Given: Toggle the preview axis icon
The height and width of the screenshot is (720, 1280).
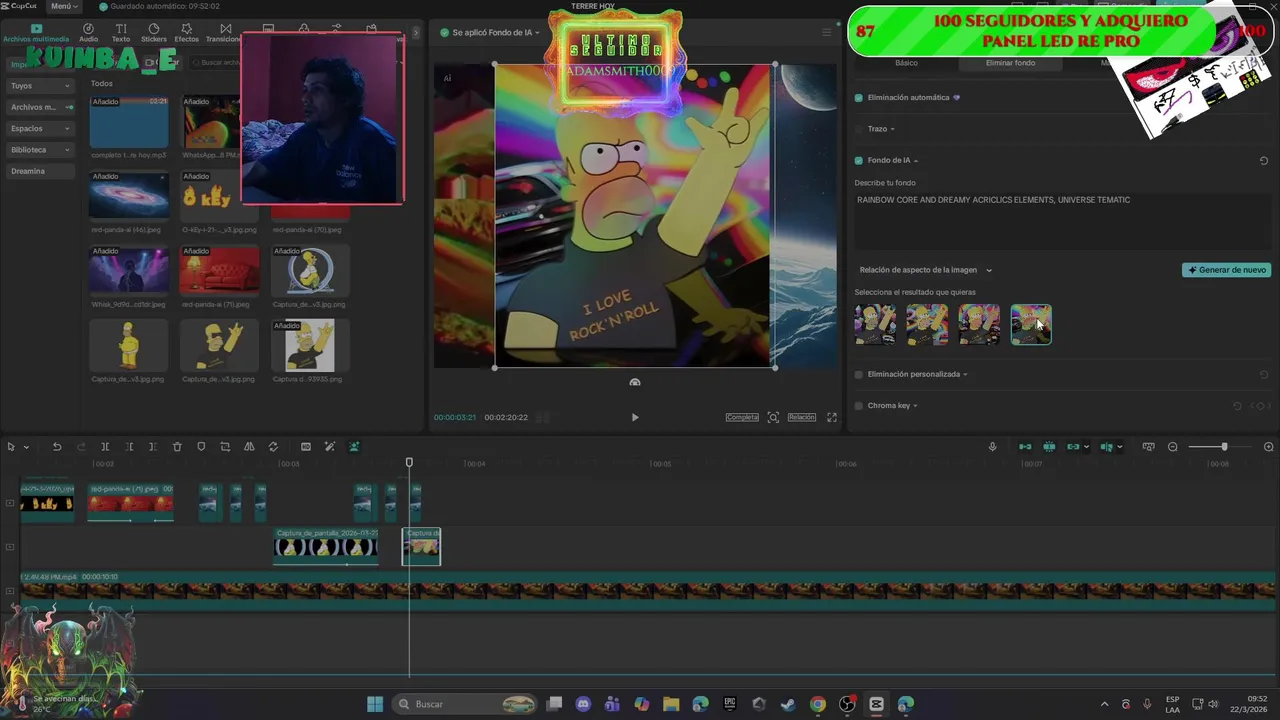Looking at the screenshot, I should (1106, 447).
